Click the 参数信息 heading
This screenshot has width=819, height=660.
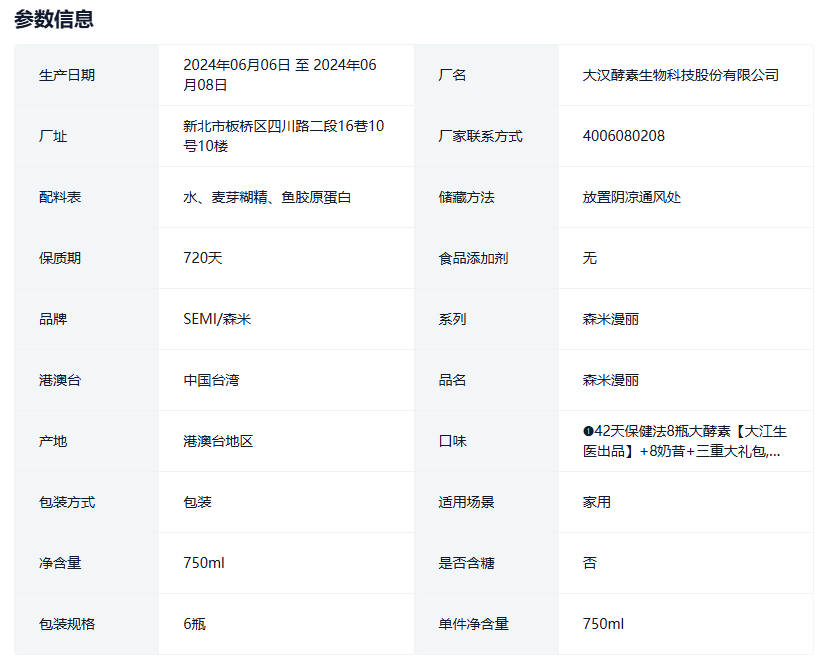54,19
